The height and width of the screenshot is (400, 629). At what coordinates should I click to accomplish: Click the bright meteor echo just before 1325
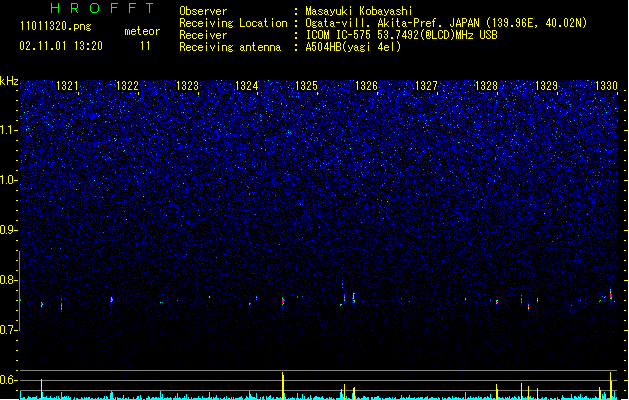click(283, 301)
